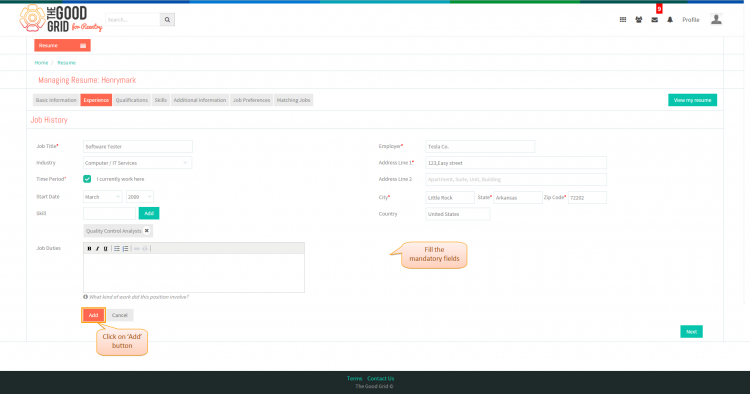Switch to the Qualifications tab
This screenshot has width=750, height=394.
[132, 100]
